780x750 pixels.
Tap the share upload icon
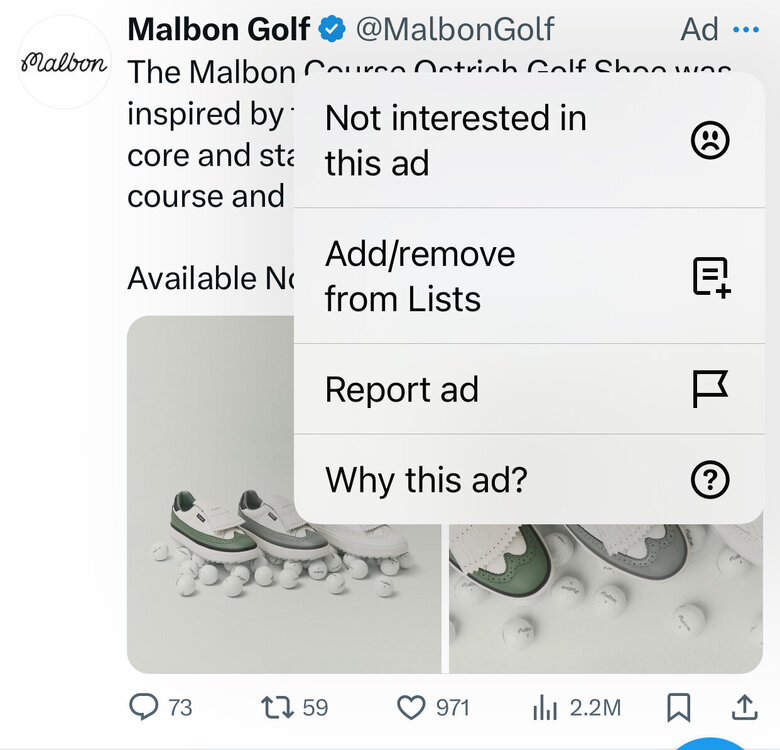tap(745, 708)
